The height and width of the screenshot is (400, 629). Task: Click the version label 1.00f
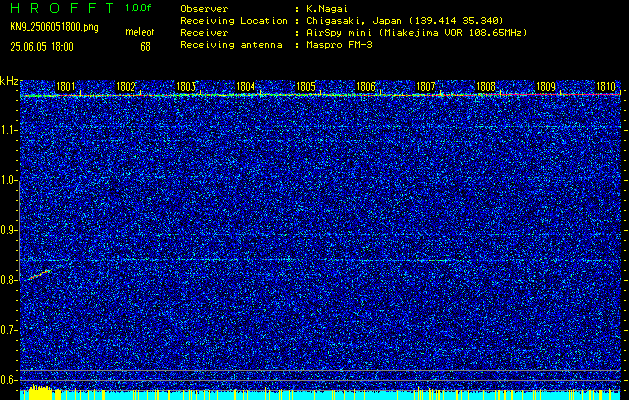click(x=138, y=8)
